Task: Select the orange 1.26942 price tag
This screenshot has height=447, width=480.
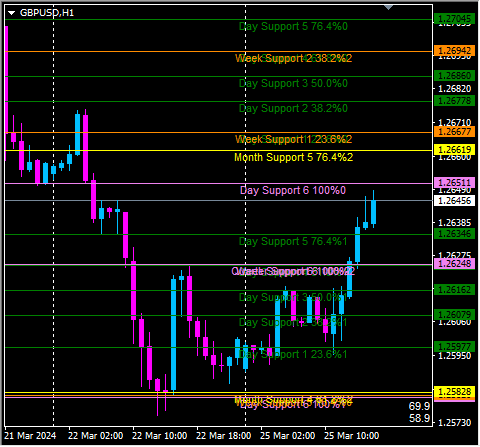Action: point(455,51)
